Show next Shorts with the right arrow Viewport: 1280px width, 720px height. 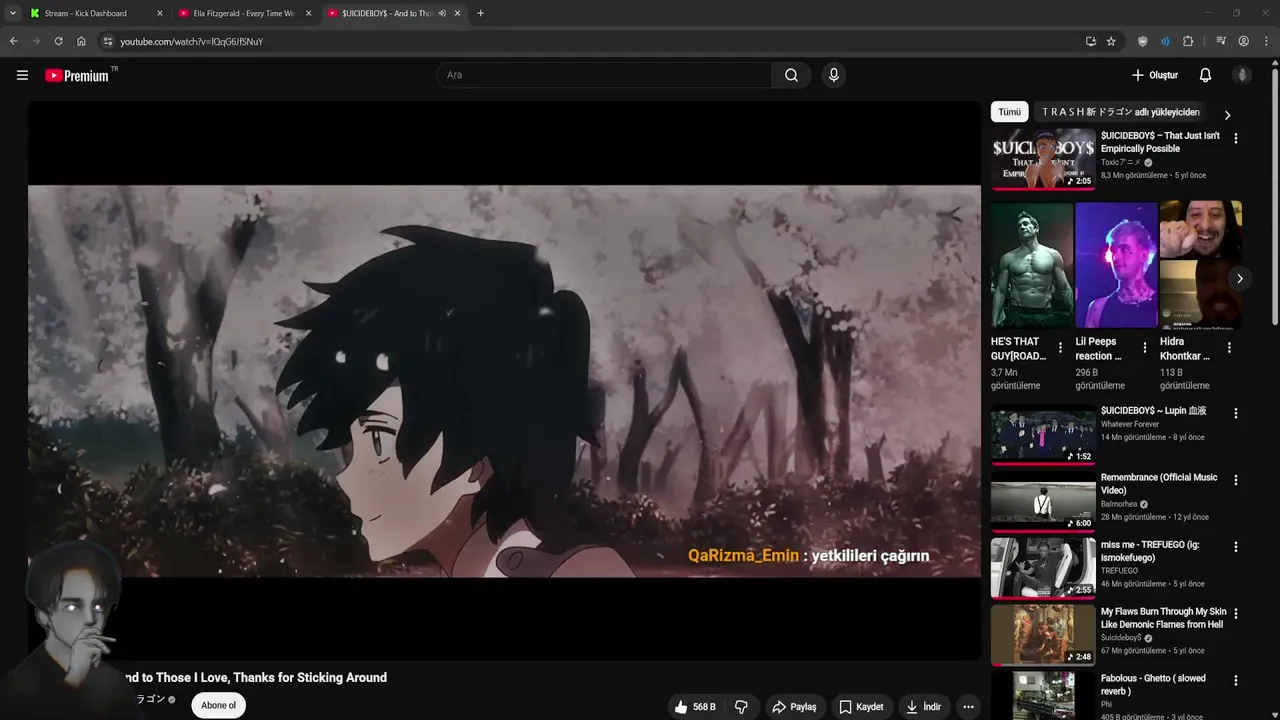click(x=1239, y=279)
